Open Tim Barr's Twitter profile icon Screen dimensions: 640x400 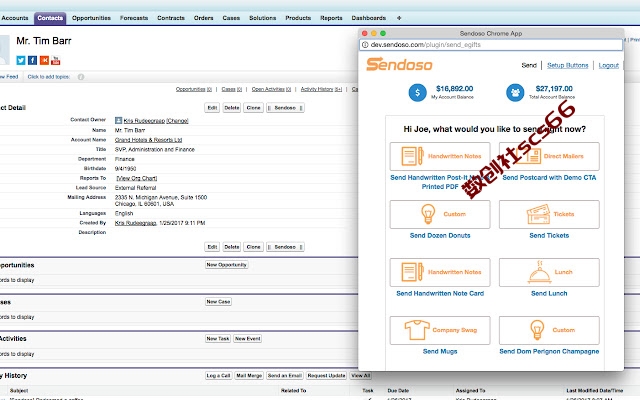[x=21, y=60]
